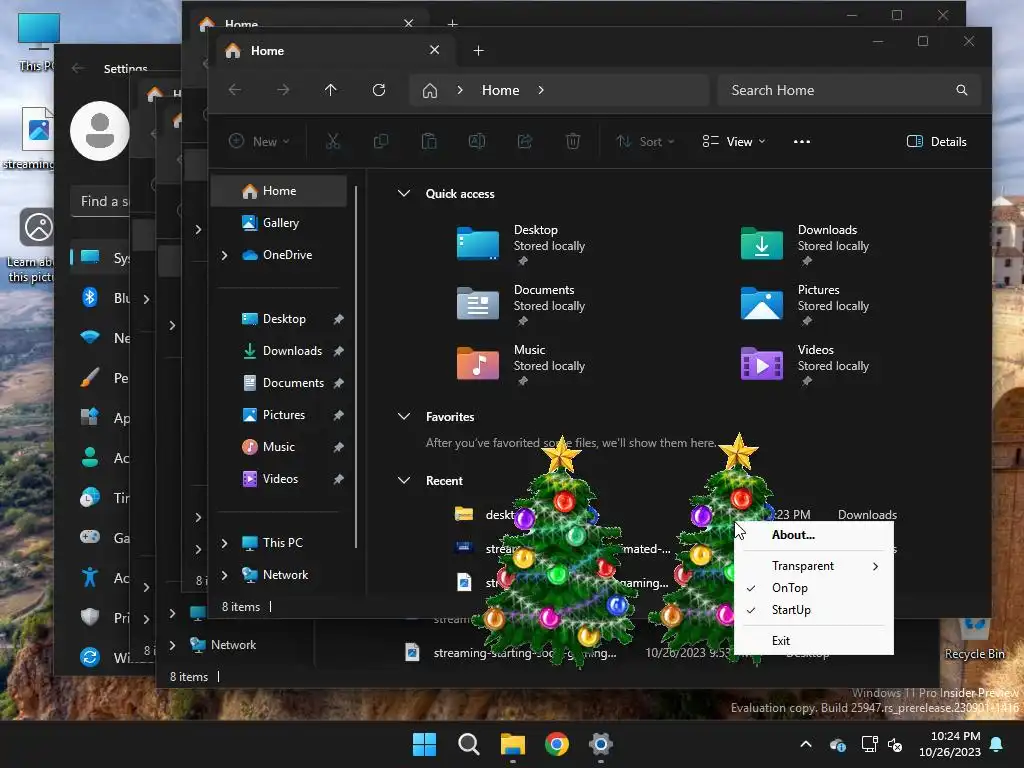Collapse the Quick access section
Screen dimensions: 1024x768
(404, 193)
